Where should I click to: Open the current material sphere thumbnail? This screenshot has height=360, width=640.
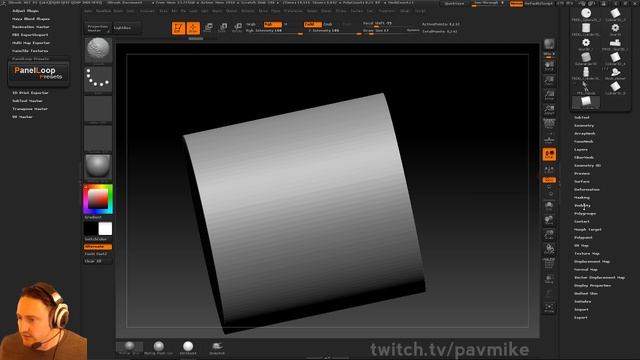[98, 167]
